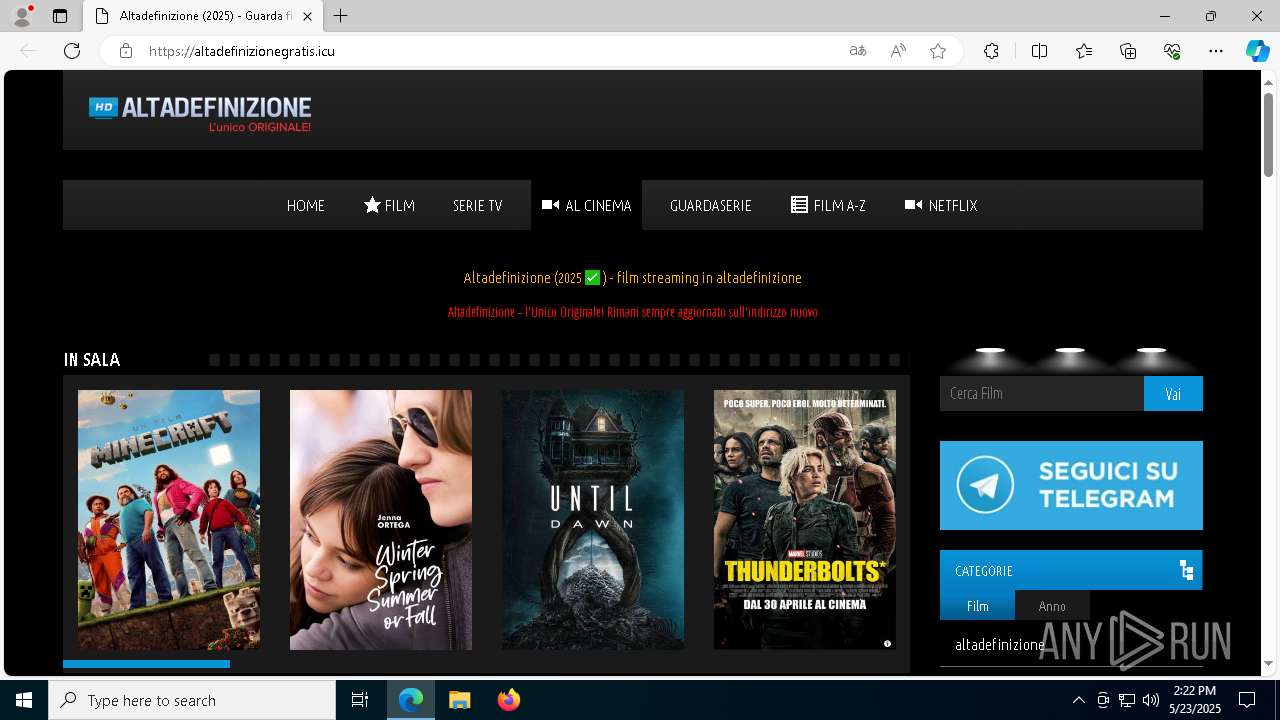The width and height of the screenshot is (1280, 720).
Task: Open the system volume control
Action: point(1151,700)
